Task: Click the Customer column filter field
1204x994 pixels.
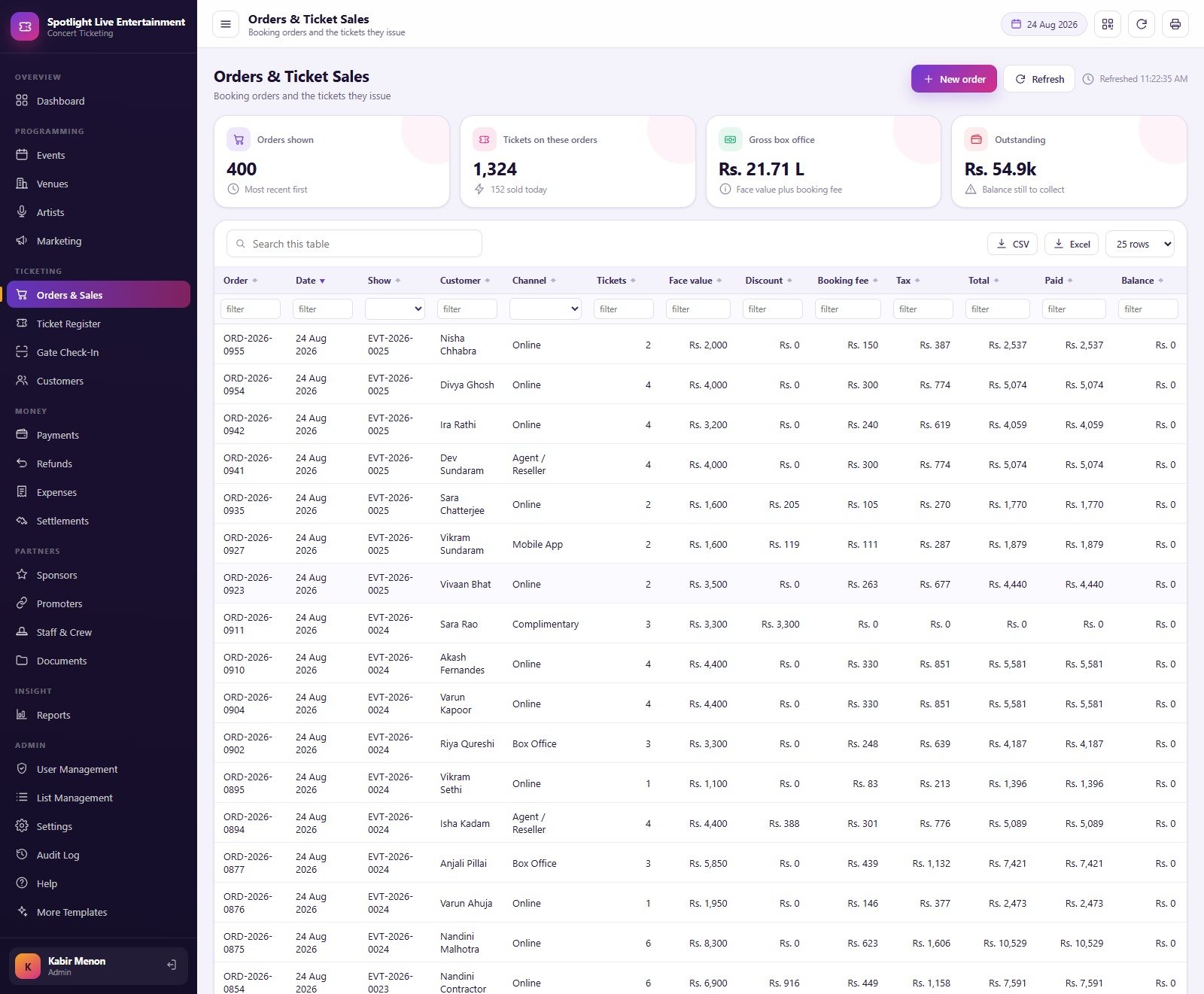Action: (467, 309)
